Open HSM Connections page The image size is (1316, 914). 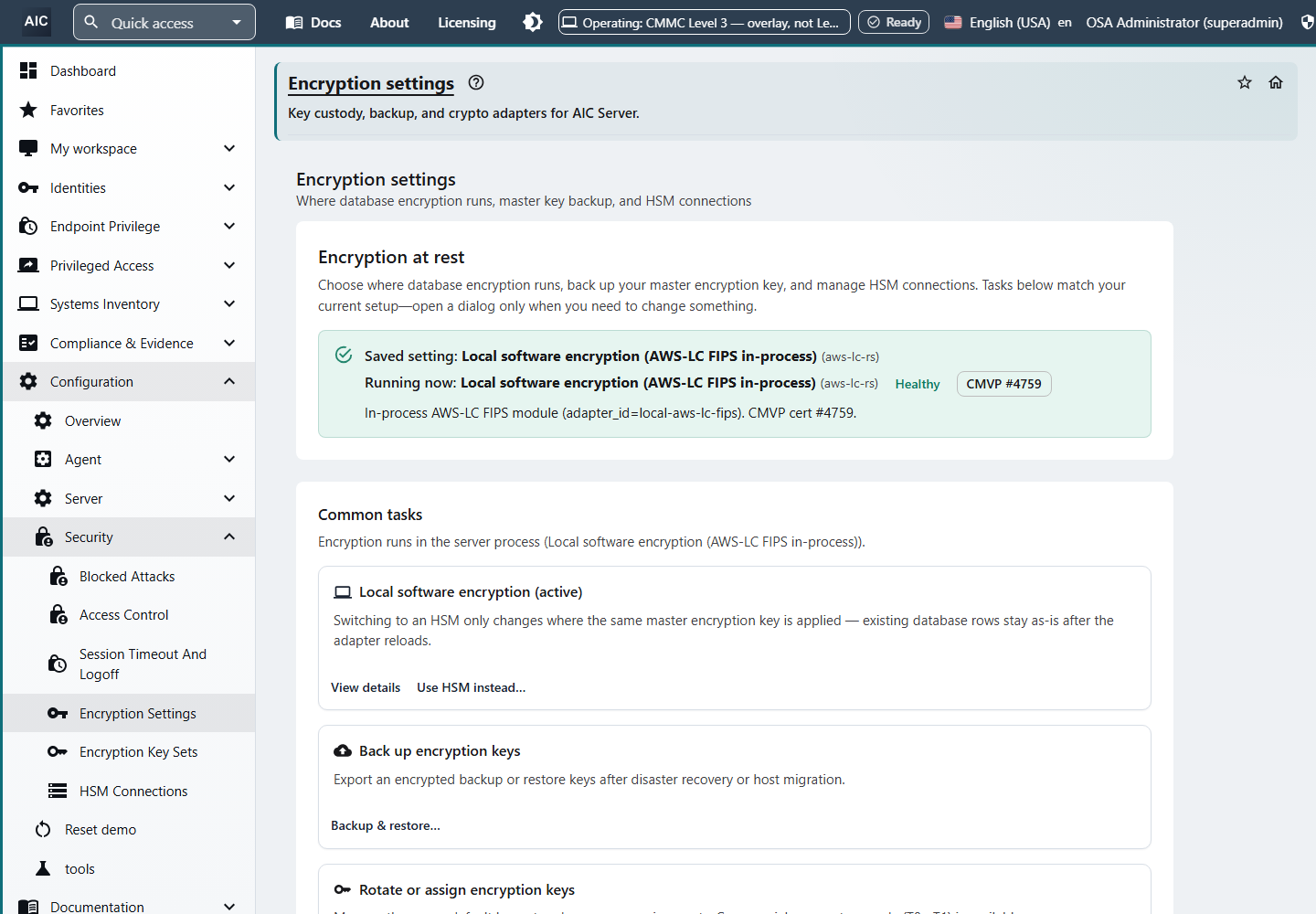(129, 791)
